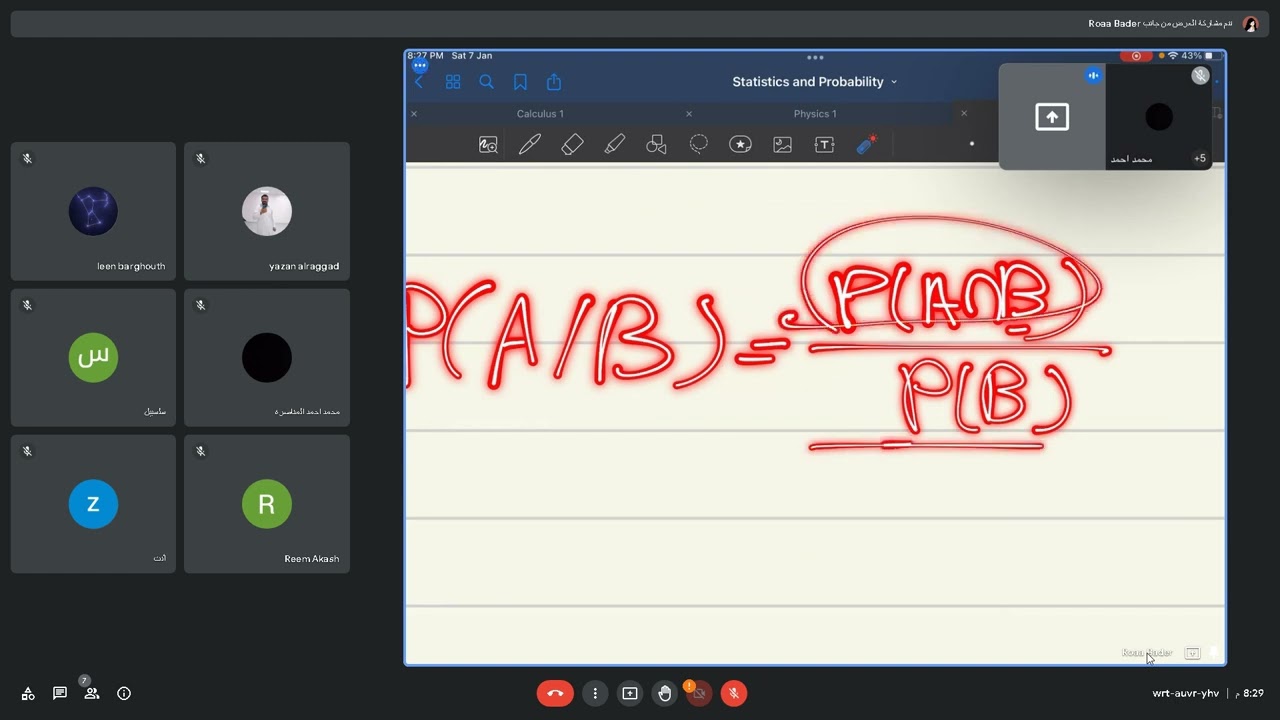
Task: Switch to the Calculus 1 tab
Action: tap(540, 114)
